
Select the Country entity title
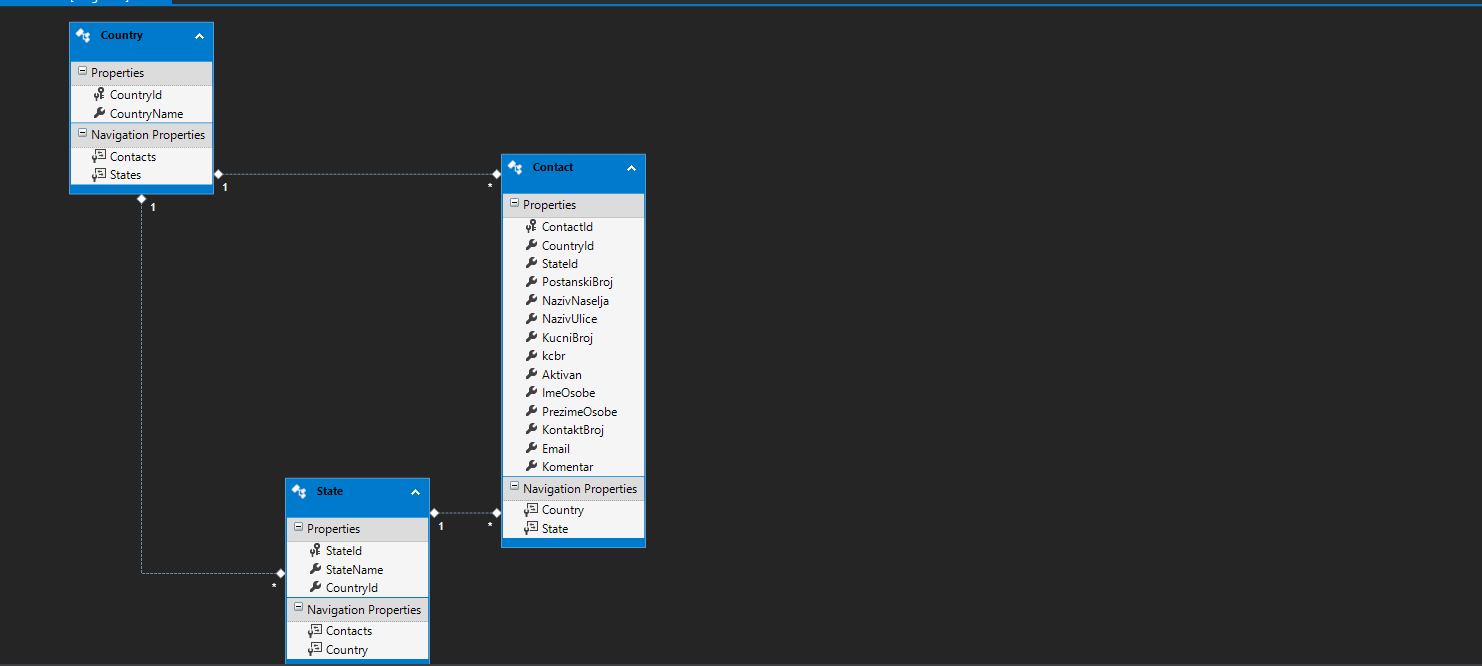pos(122,36)
